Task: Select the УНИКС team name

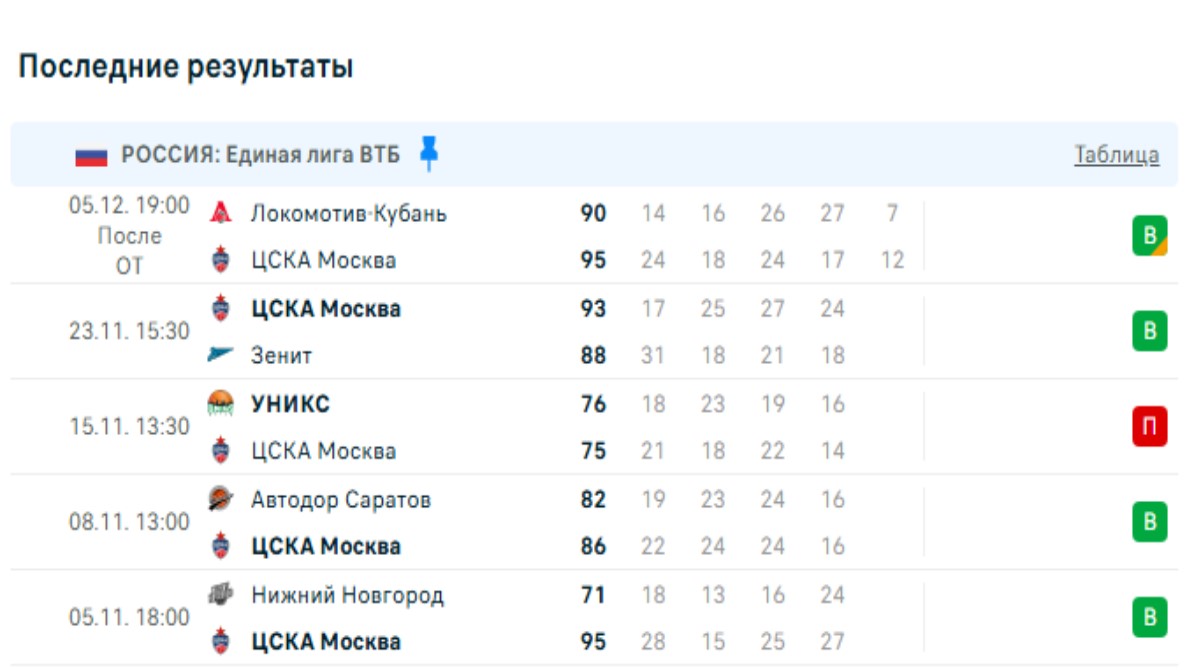Action: (290, 404)
